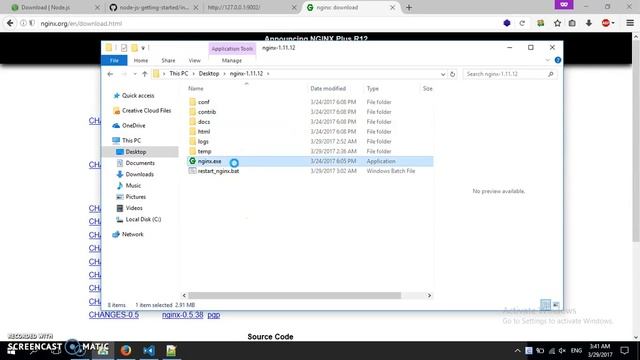The width and height of the screenshot is (640, 360).
Task: Click the nginx-0.5.38 download link
Action: [182, 315]
